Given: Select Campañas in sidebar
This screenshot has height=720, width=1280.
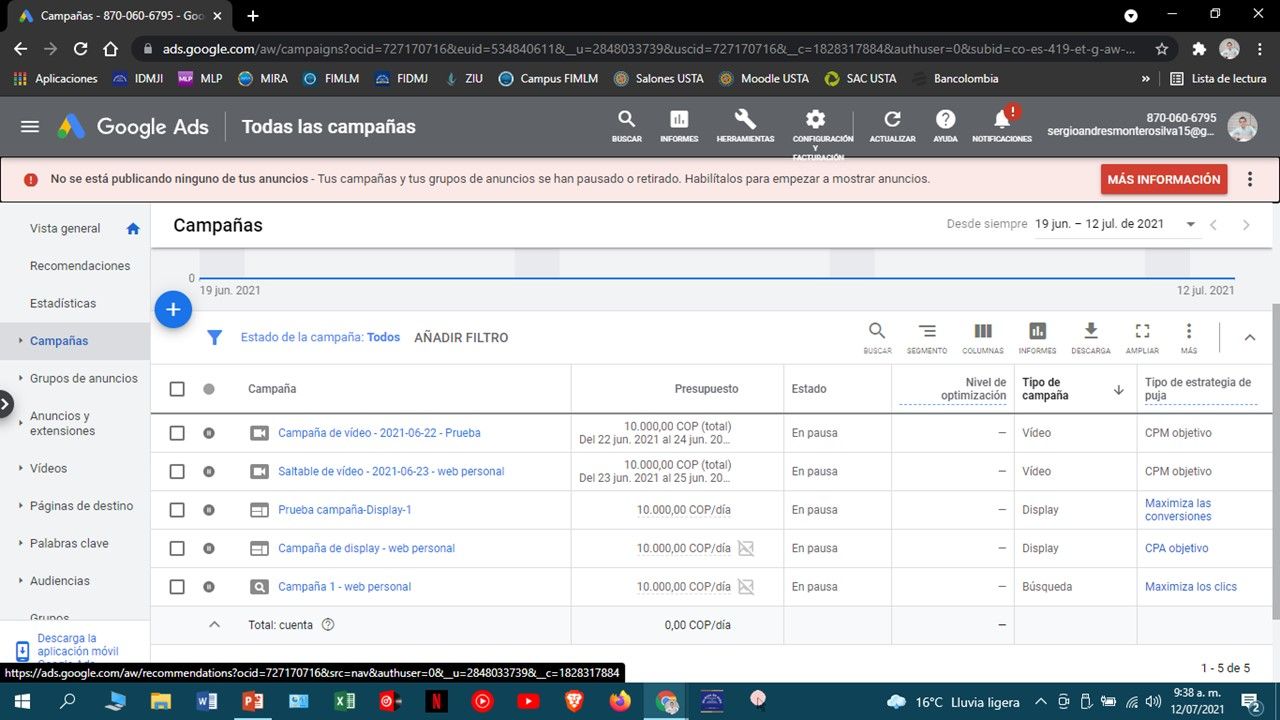Looking at the screenshot, I should tap(59, 341).
